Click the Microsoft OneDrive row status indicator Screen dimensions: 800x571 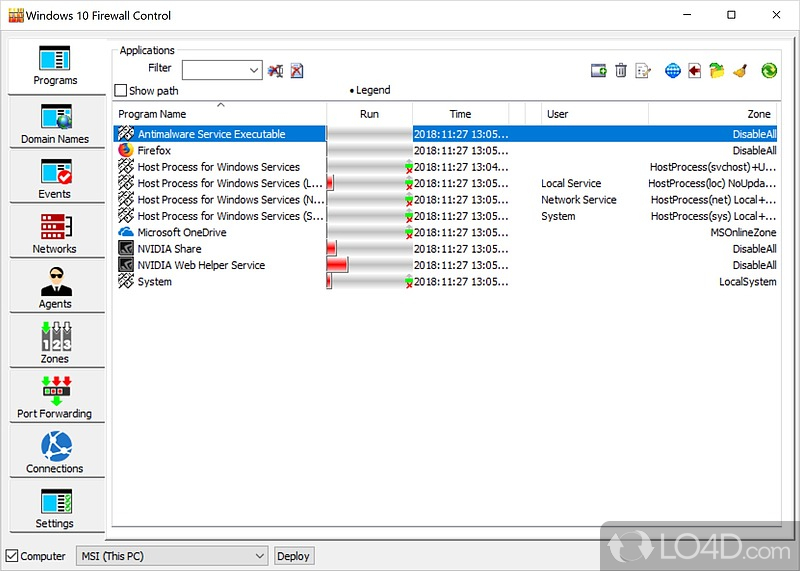(409, 232)
